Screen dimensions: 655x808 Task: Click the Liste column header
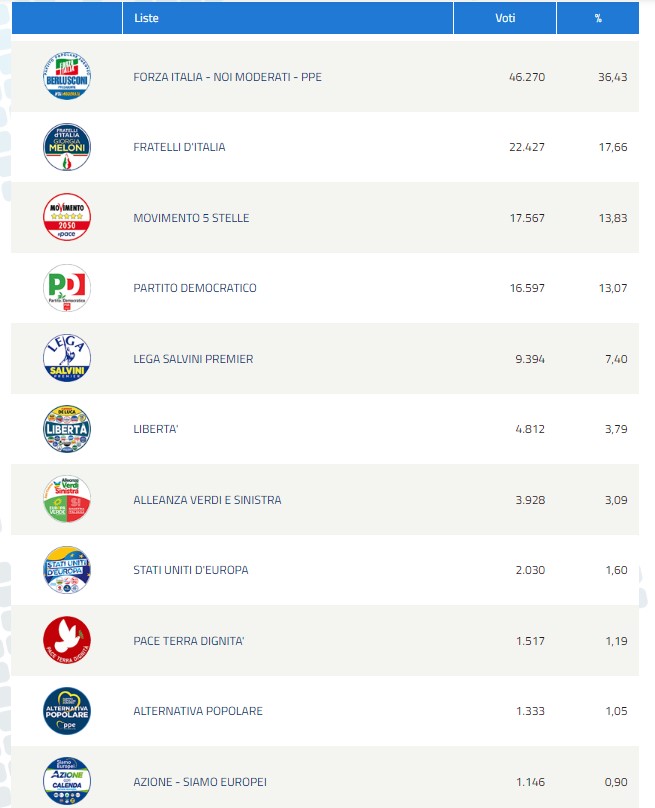pos(146,18)
